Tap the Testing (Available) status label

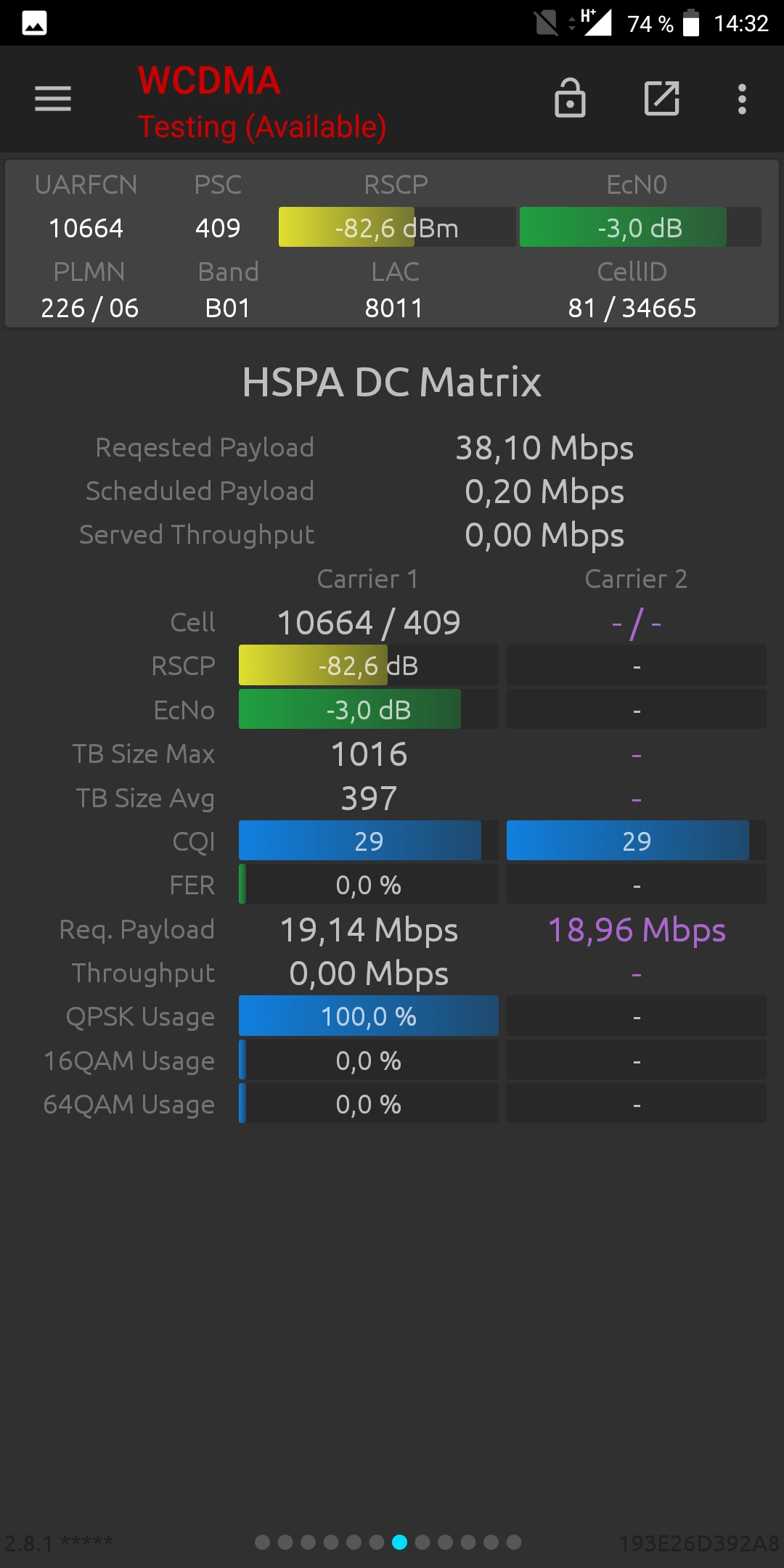(x=262, y=127)
